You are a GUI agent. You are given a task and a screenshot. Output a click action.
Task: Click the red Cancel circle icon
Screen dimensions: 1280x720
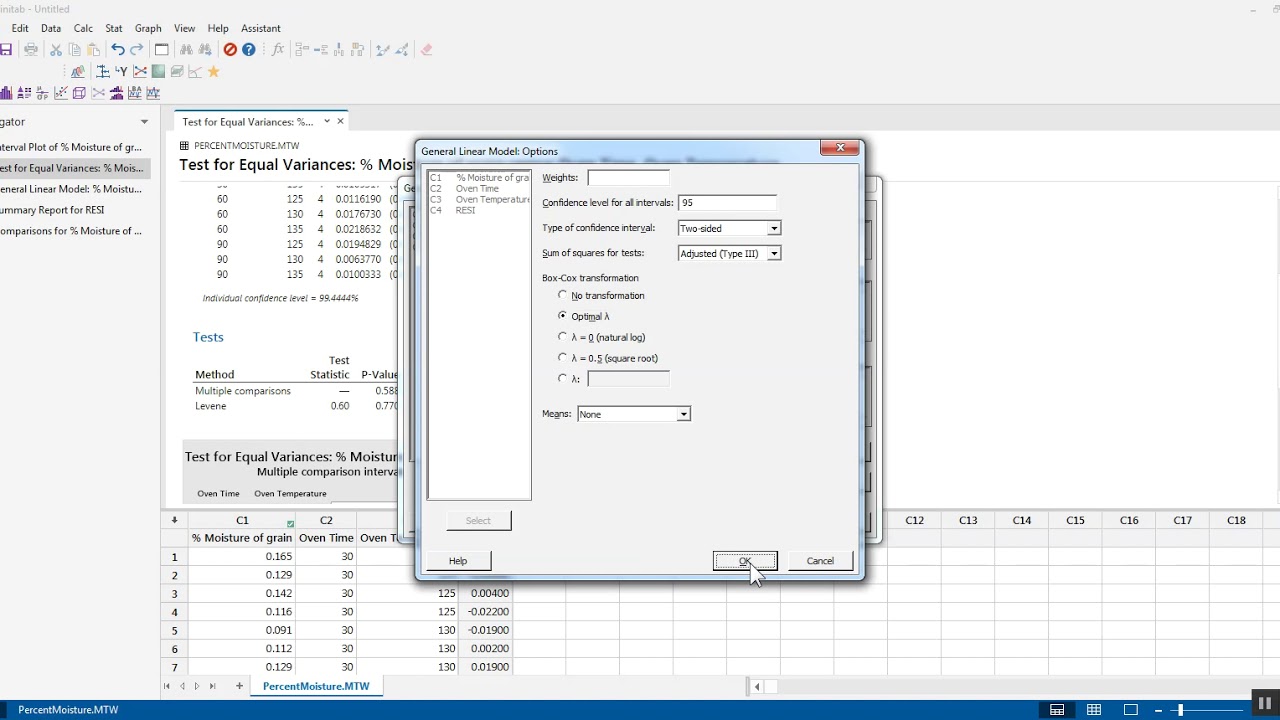pos(230,50)
